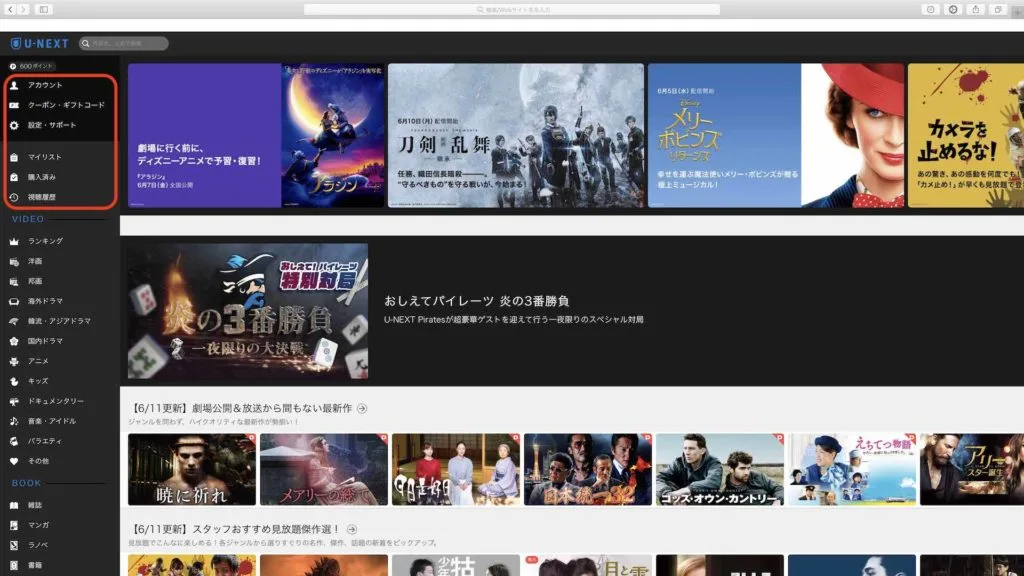Open the マンガ book category

click(38, 525)
